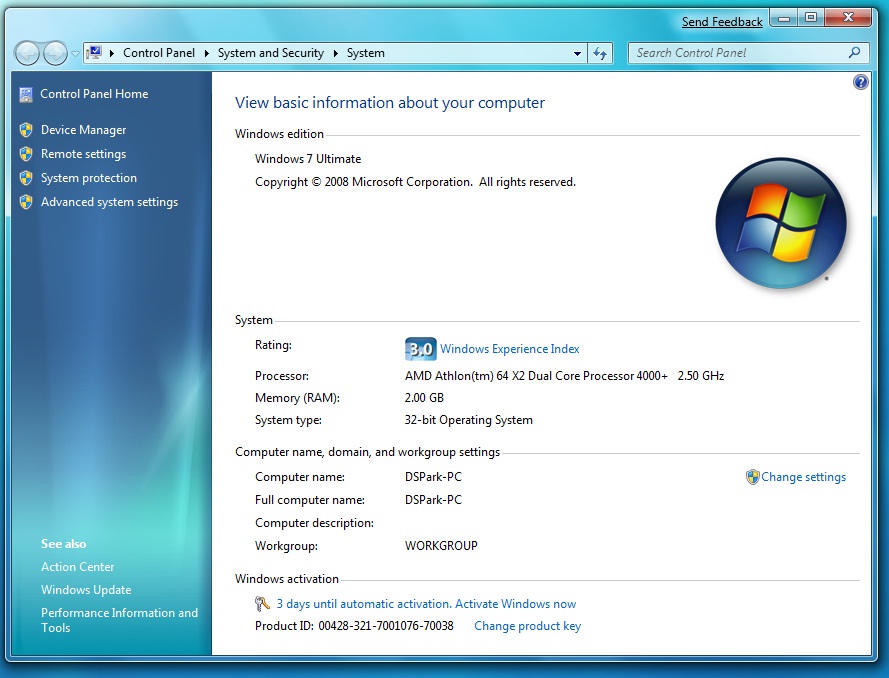Click the magnifier search icon
The height and width of the screenshot is (678, 889).
coord(854,53)
